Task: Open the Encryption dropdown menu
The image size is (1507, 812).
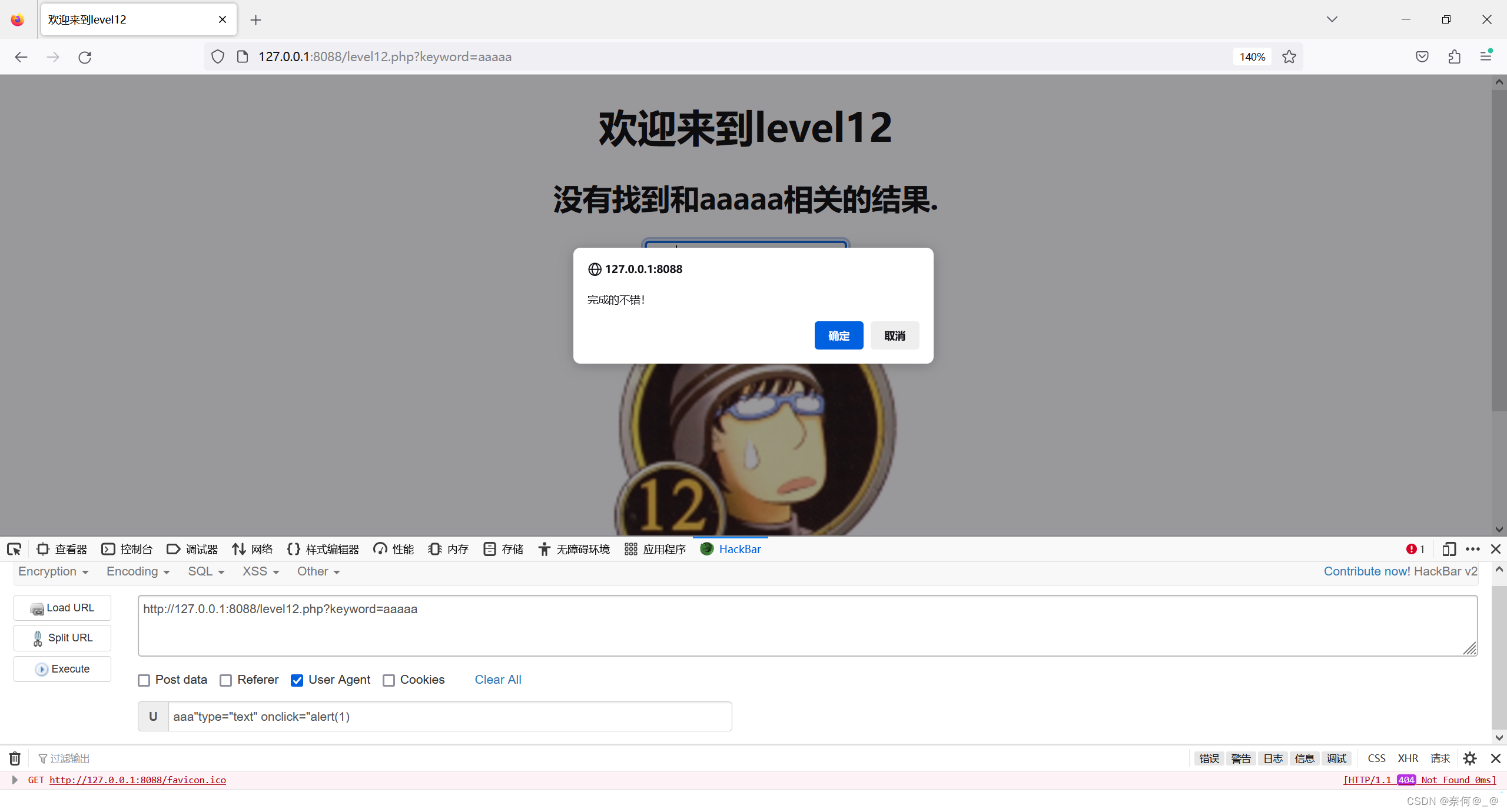Action: [x=52, y=571]
